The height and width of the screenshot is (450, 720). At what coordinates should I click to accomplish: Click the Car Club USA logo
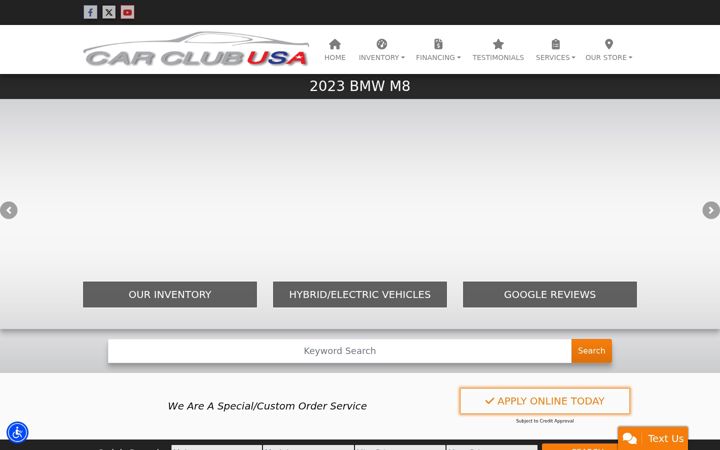click(x=196, y=49)
